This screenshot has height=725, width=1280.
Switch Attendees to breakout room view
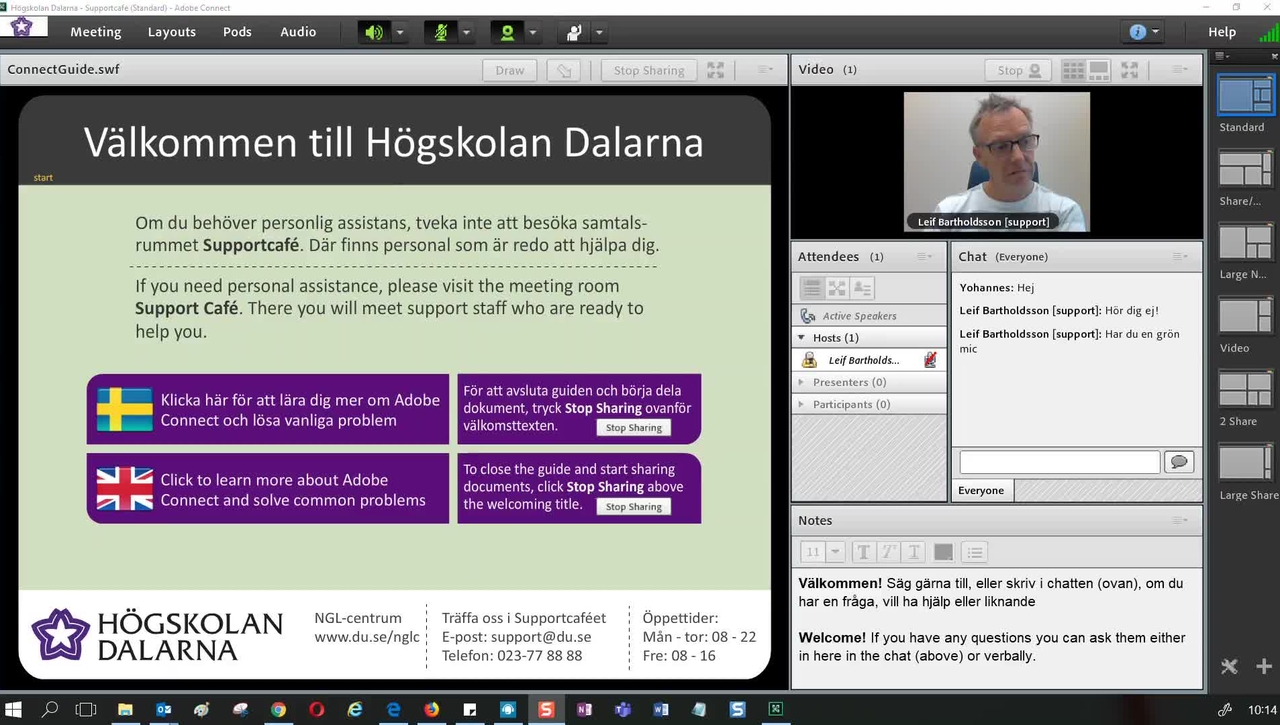(837, 288)
